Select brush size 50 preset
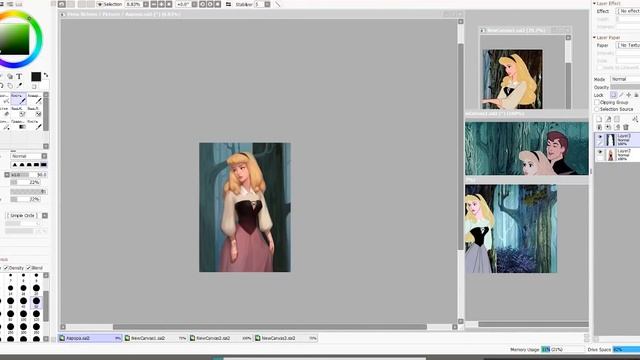Screen dimensions: 640x360 36,302
